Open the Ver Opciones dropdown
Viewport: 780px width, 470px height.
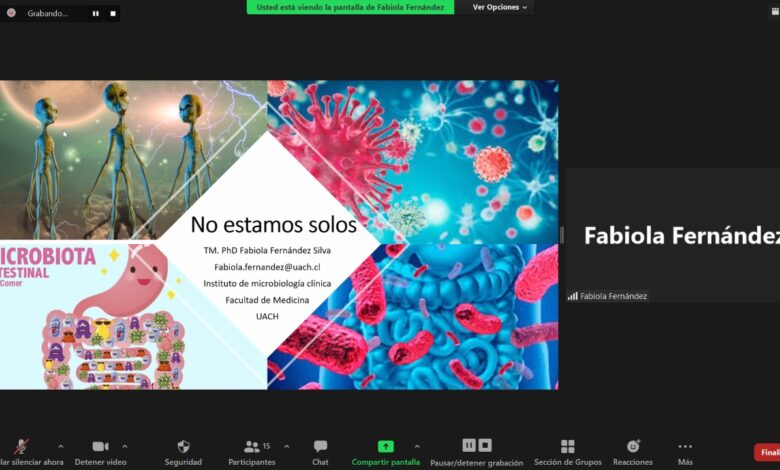(x=500, y=7)
